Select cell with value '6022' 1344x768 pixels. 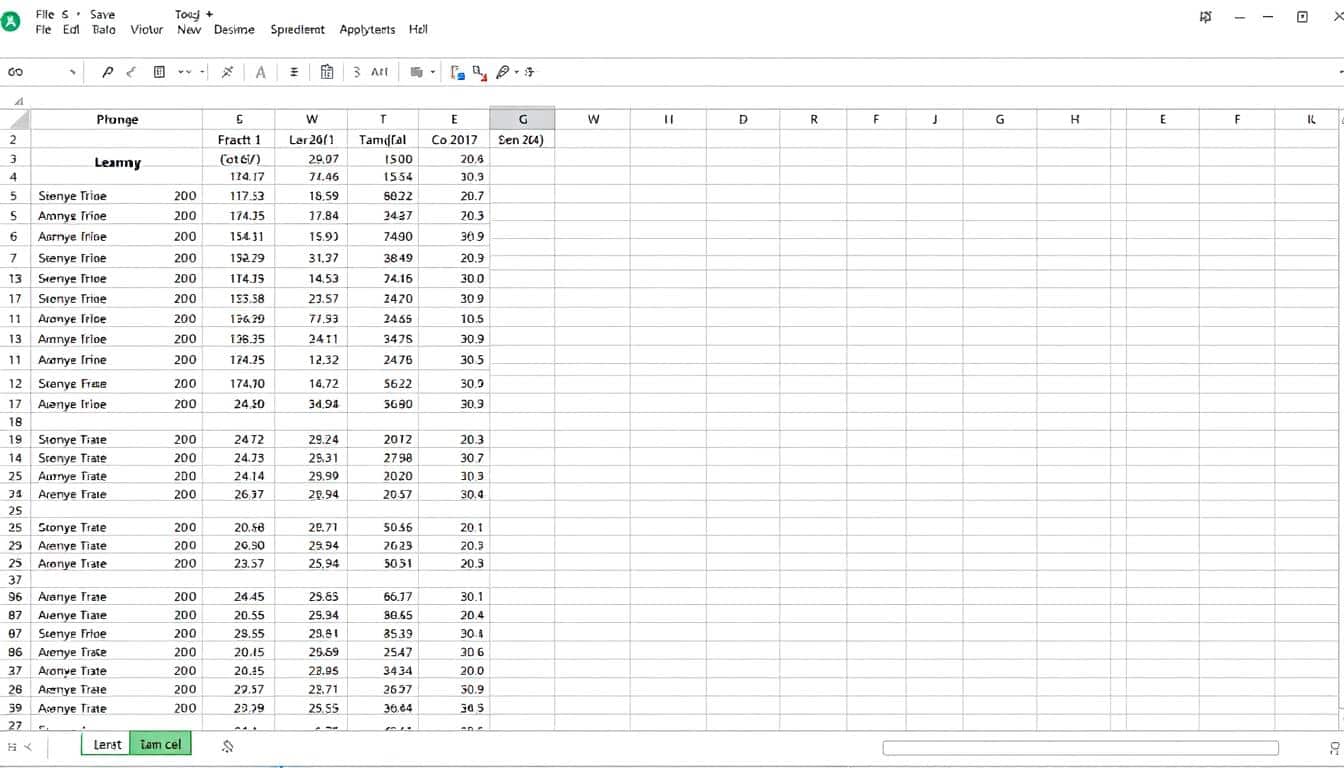point(383,196)
